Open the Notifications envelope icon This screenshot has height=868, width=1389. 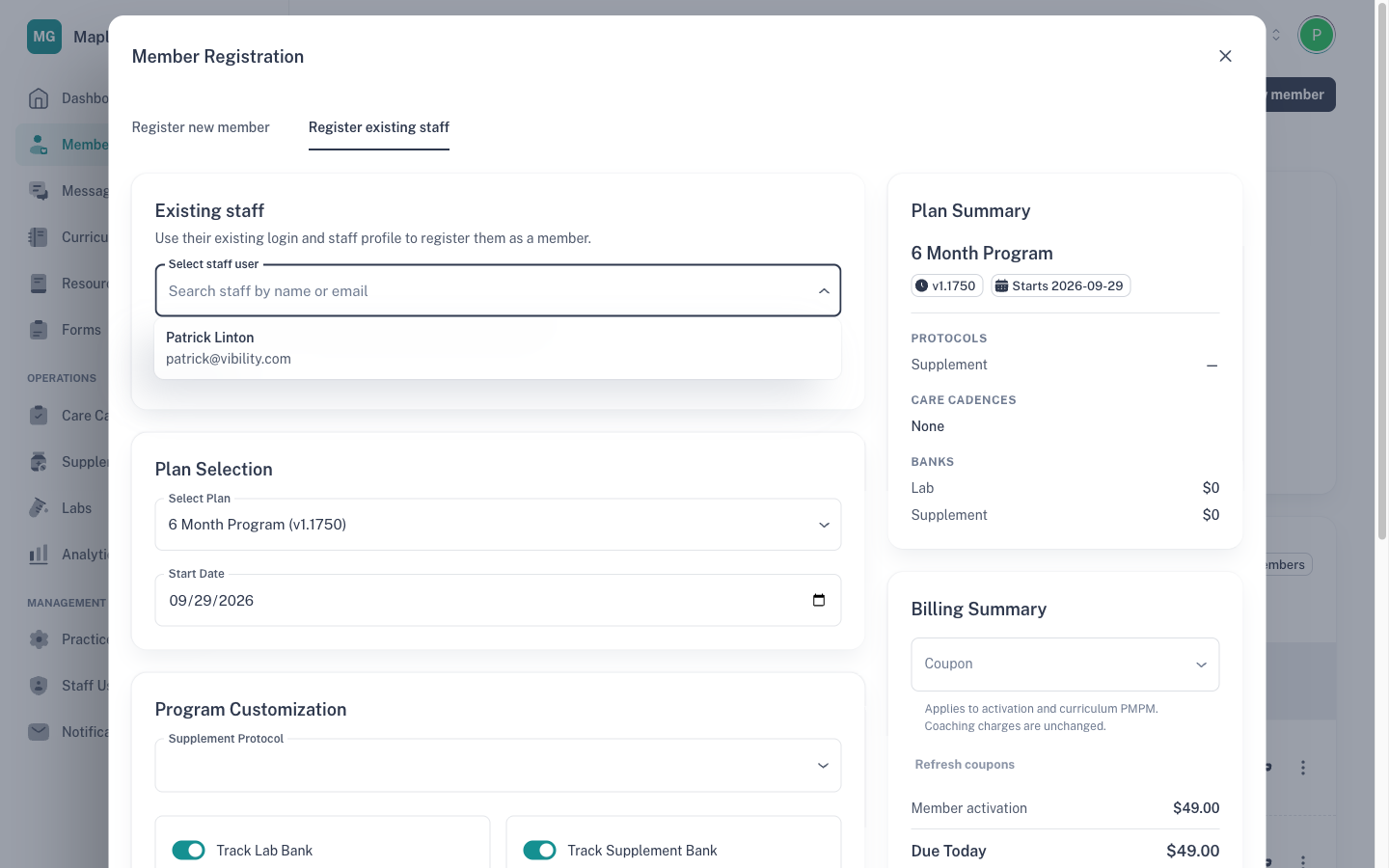click(39, 732)
